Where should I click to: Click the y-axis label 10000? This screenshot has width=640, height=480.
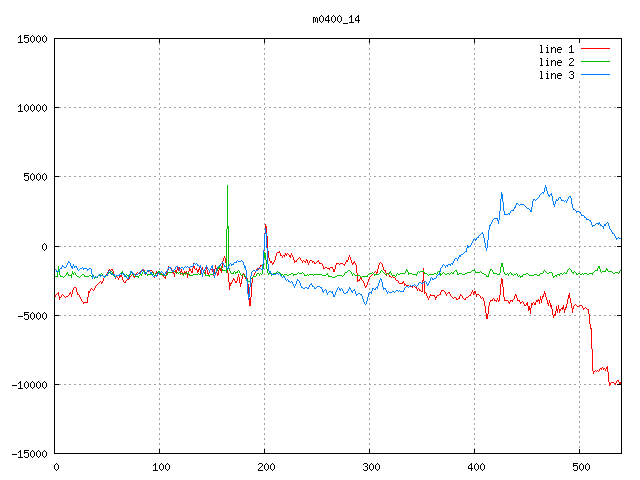[x=32, y=108]
